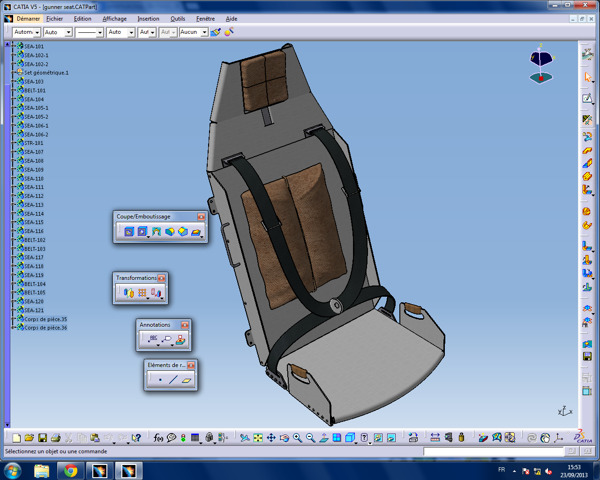Click the New document icon
Viewport: 600px width, 480px height.
(16, 438)
